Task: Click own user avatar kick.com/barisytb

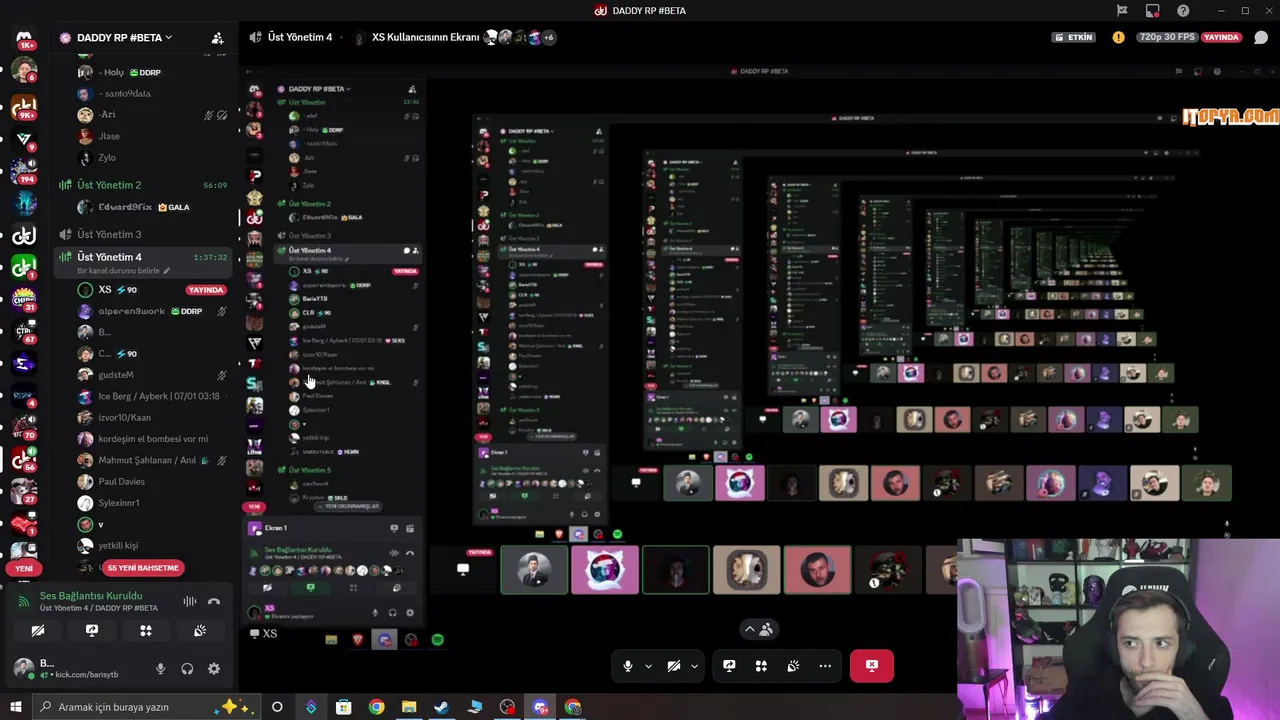Action: (24, 668)
